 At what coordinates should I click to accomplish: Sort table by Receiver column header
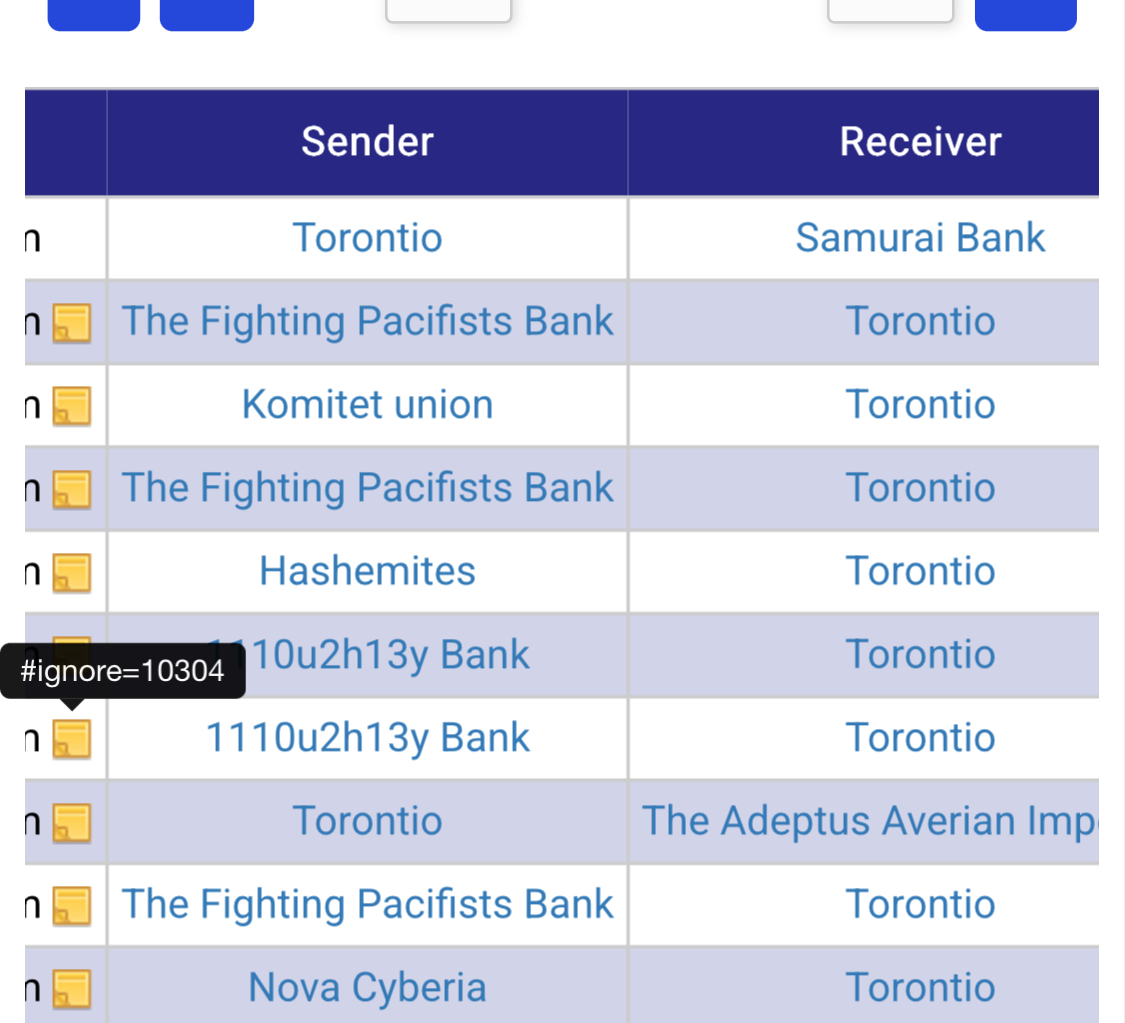tap(921, 141)
